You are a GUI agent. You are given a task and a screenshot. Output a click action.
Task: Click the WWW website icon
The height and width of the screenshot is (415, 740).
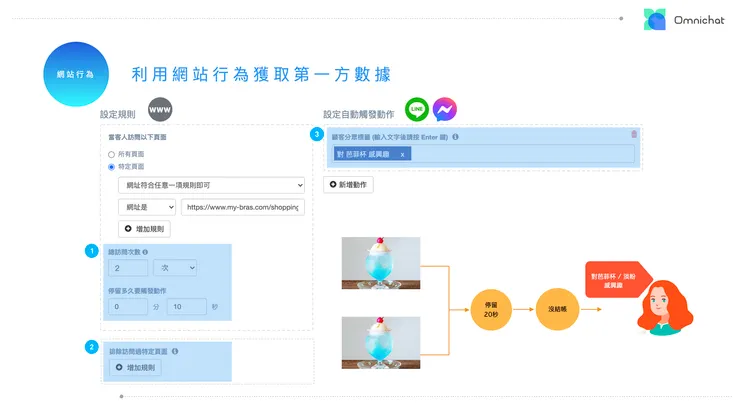pyautogui.click(x=160, y=110)
